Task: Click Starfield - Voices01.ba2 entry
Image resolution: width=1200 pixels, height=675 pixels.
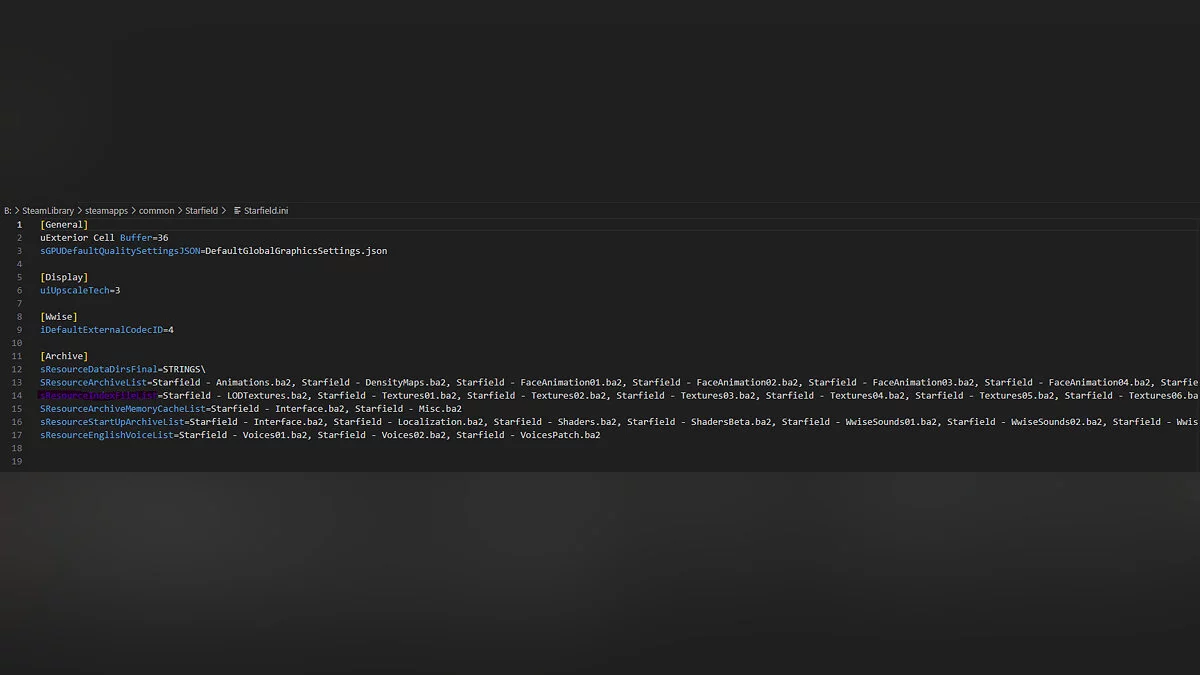Action: coord(244,435)
